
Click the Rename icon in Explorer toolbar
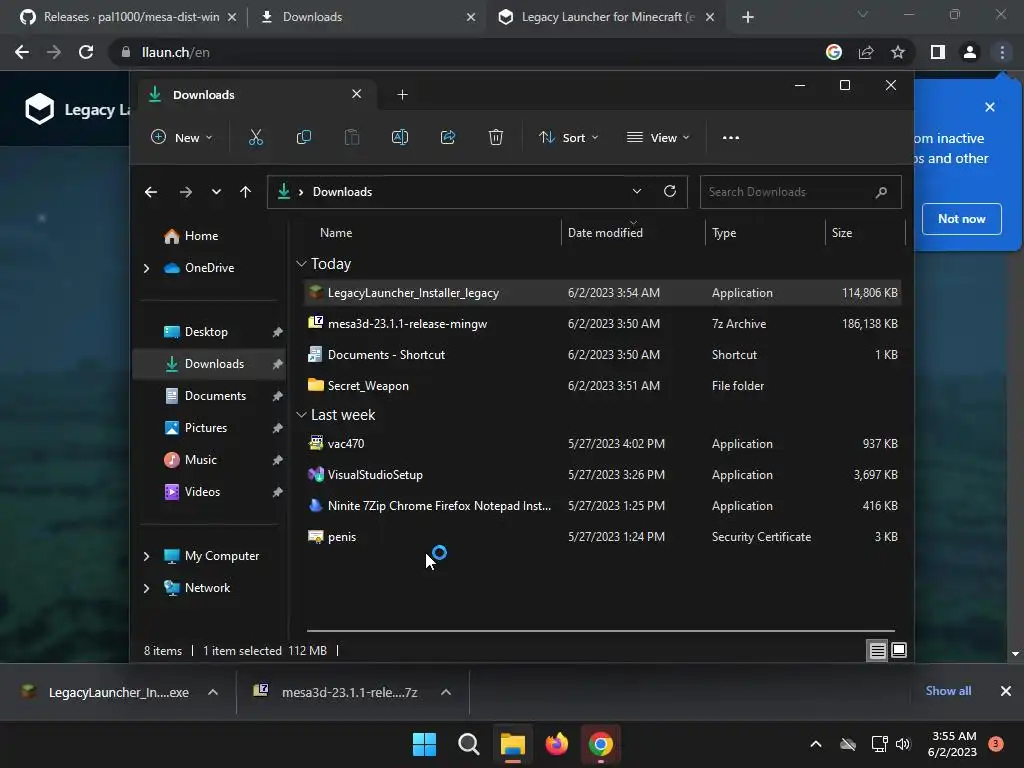(400, 137)
